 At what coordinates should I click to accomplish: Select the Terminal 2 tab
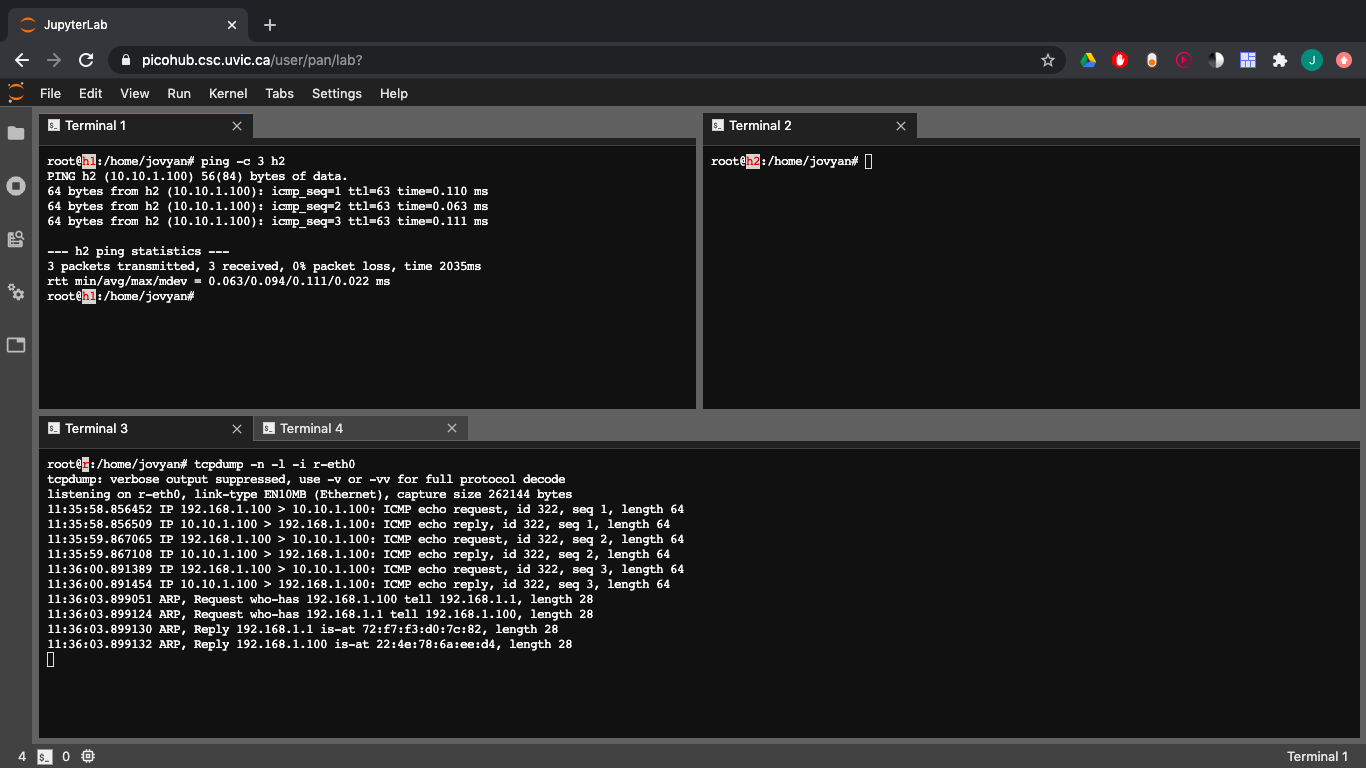760,125
